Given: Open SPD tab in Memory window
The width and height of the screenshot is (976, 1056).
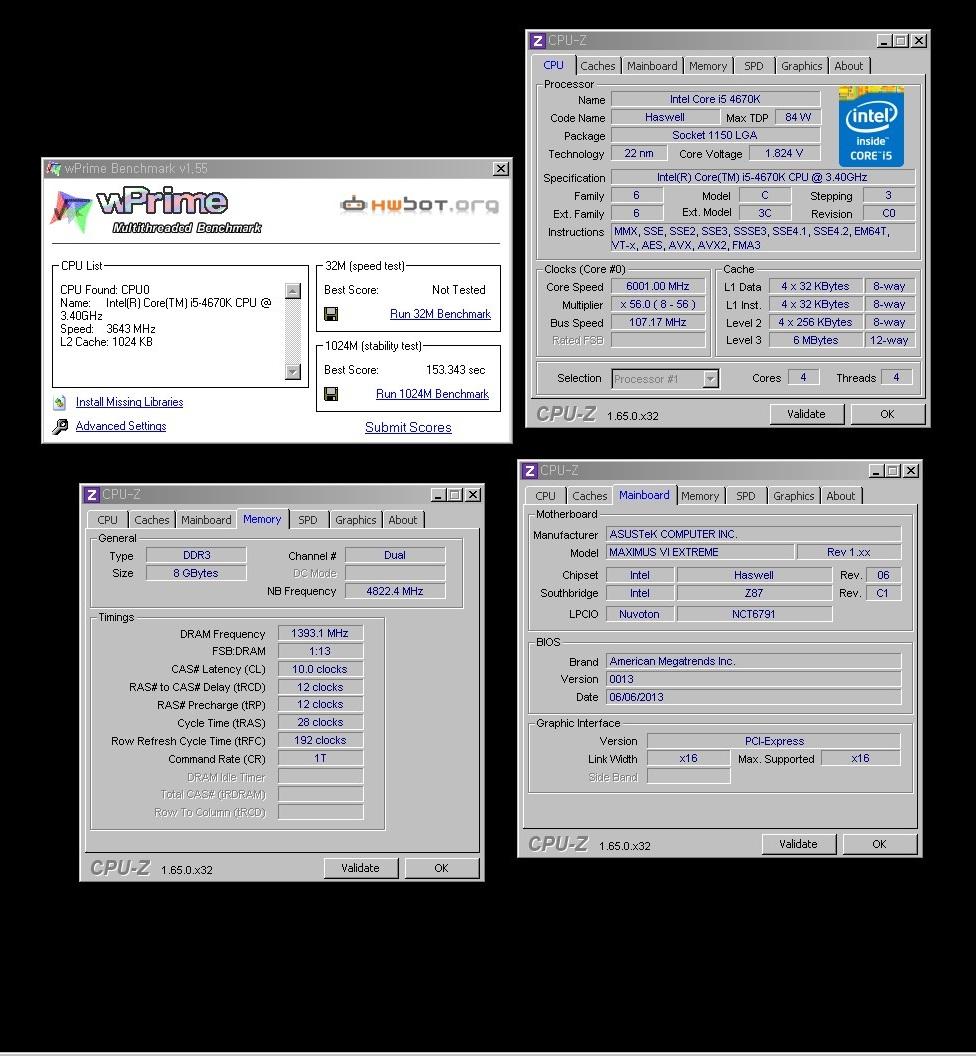Looking at the screenshot, I should 308,520.
